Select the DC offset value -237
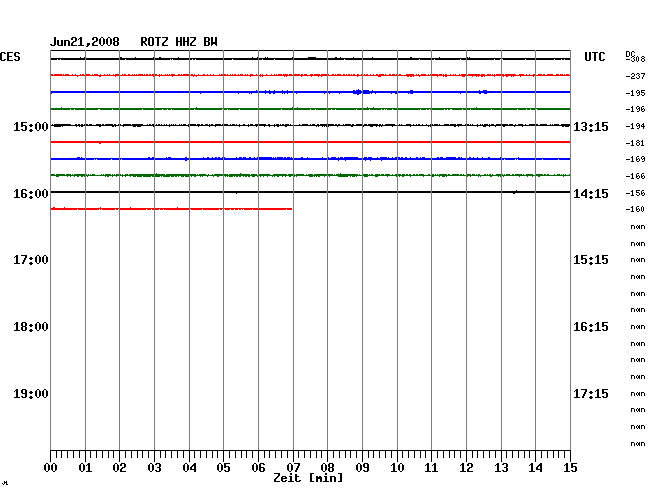Image resolution: width=650 pixels, height=494 pixels. (x=635, y=76)
